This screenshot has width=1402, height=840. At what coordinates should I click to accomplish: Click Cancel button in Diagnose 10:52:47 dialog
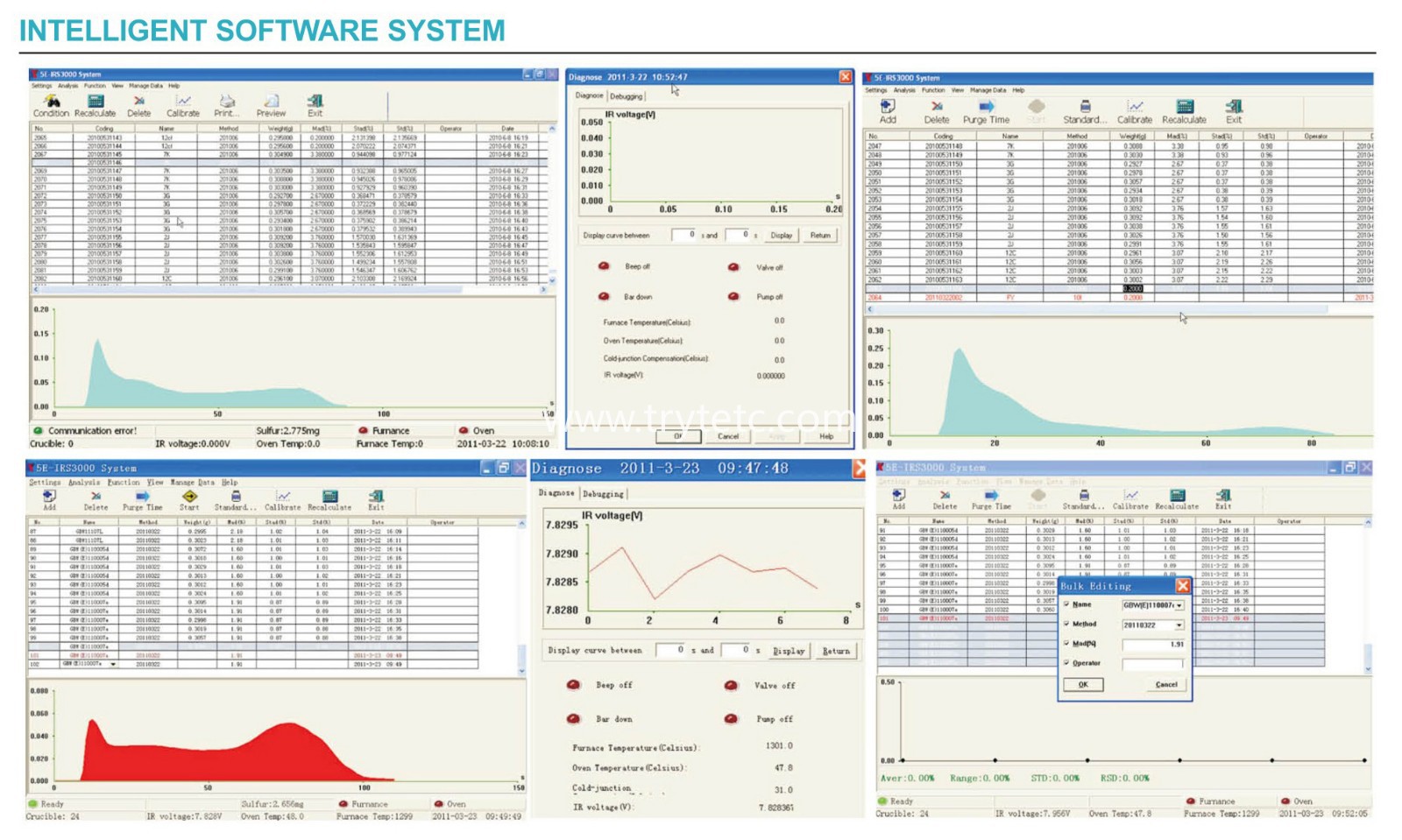tap(728, 436)
